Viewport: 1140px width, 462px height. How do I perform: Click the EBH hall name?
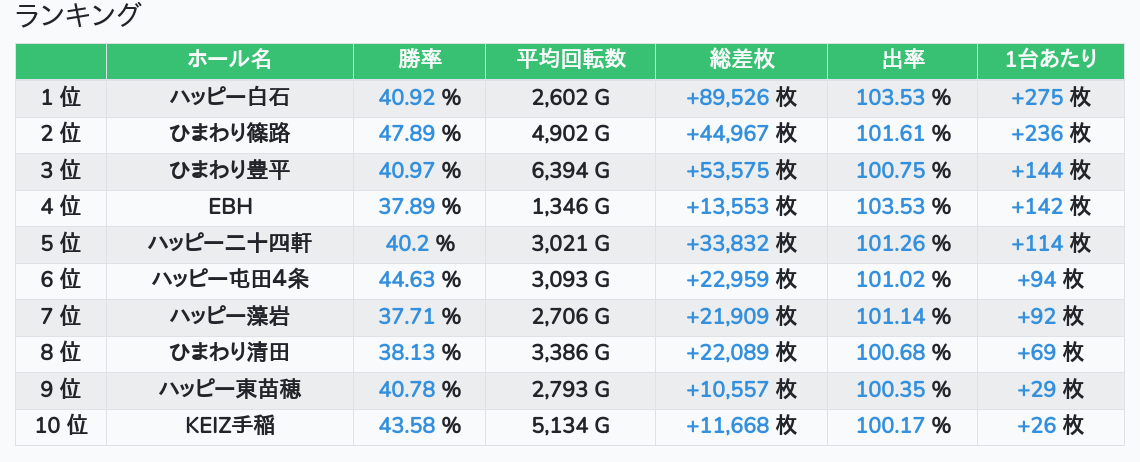pyautogui.click(x=229, y=207)
